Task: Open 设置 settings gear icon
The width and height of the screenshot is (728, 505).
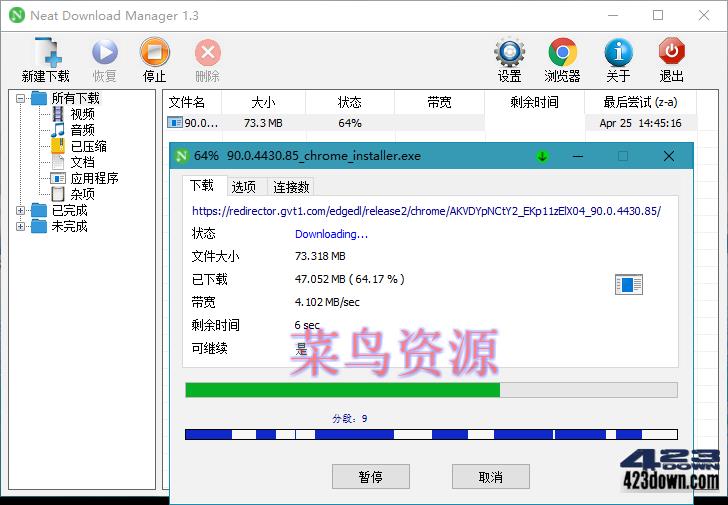Action: [509, 52]
